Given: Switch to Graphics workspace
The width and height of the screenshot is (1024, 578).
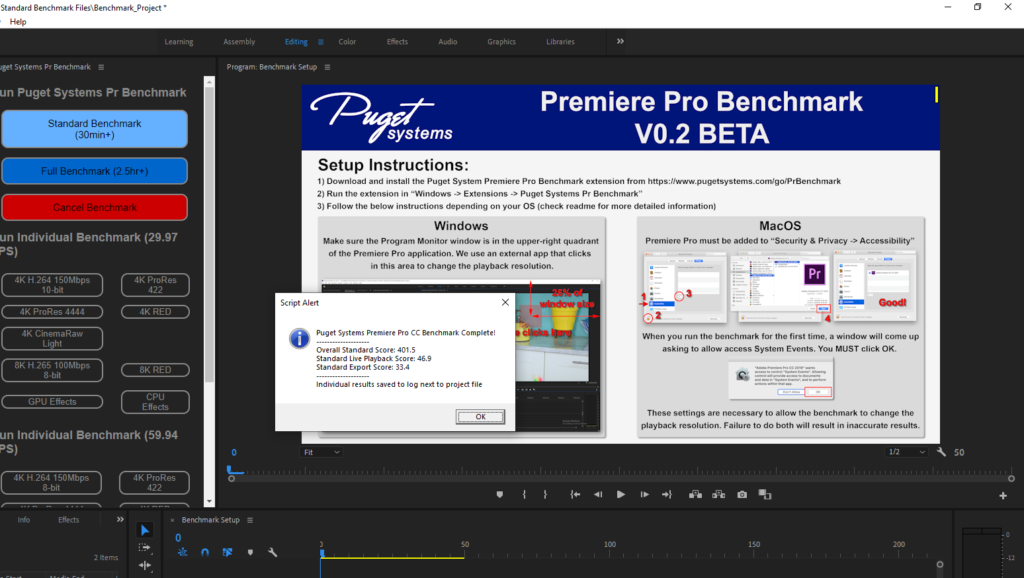Looking at the screenshot, I should 502,42.
